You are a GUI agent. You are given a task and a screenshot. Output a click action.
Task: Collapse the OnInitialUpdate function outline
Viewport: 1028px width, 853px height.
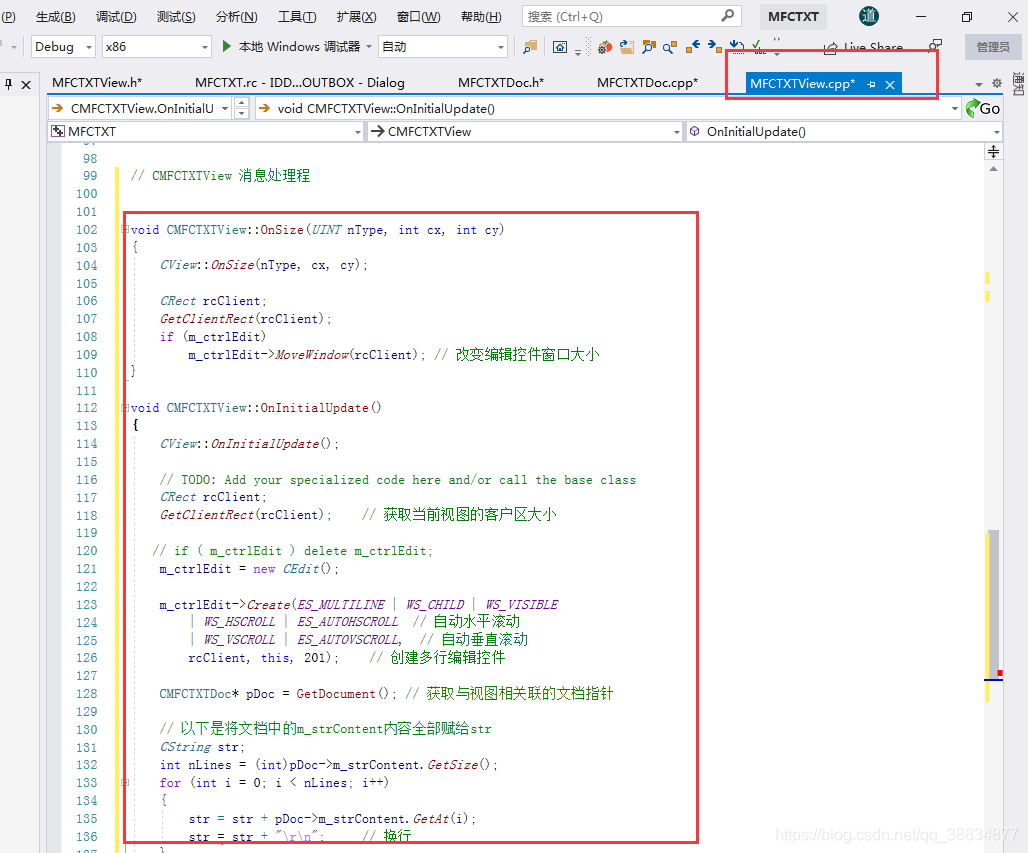tap(125, 408)
